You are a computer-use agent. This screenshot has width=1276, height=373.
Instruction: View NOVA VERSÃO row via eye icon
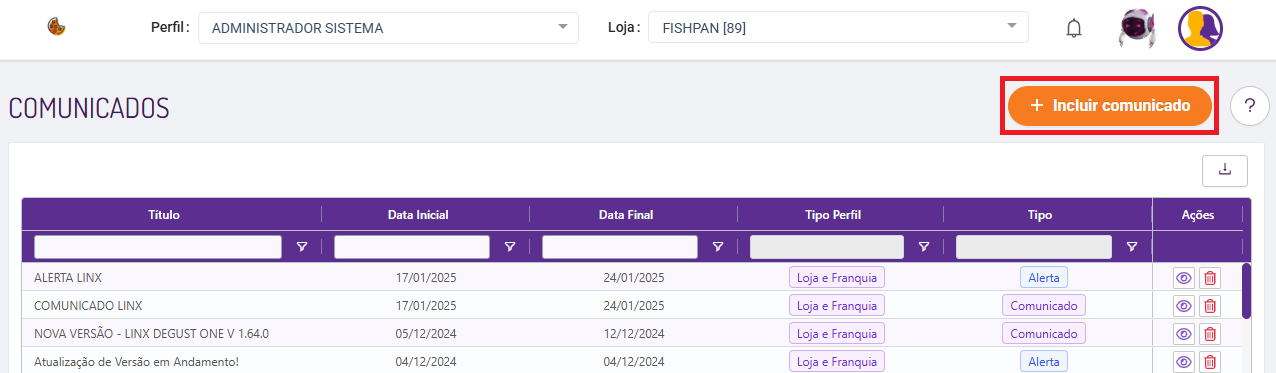tap(1184, 334)
